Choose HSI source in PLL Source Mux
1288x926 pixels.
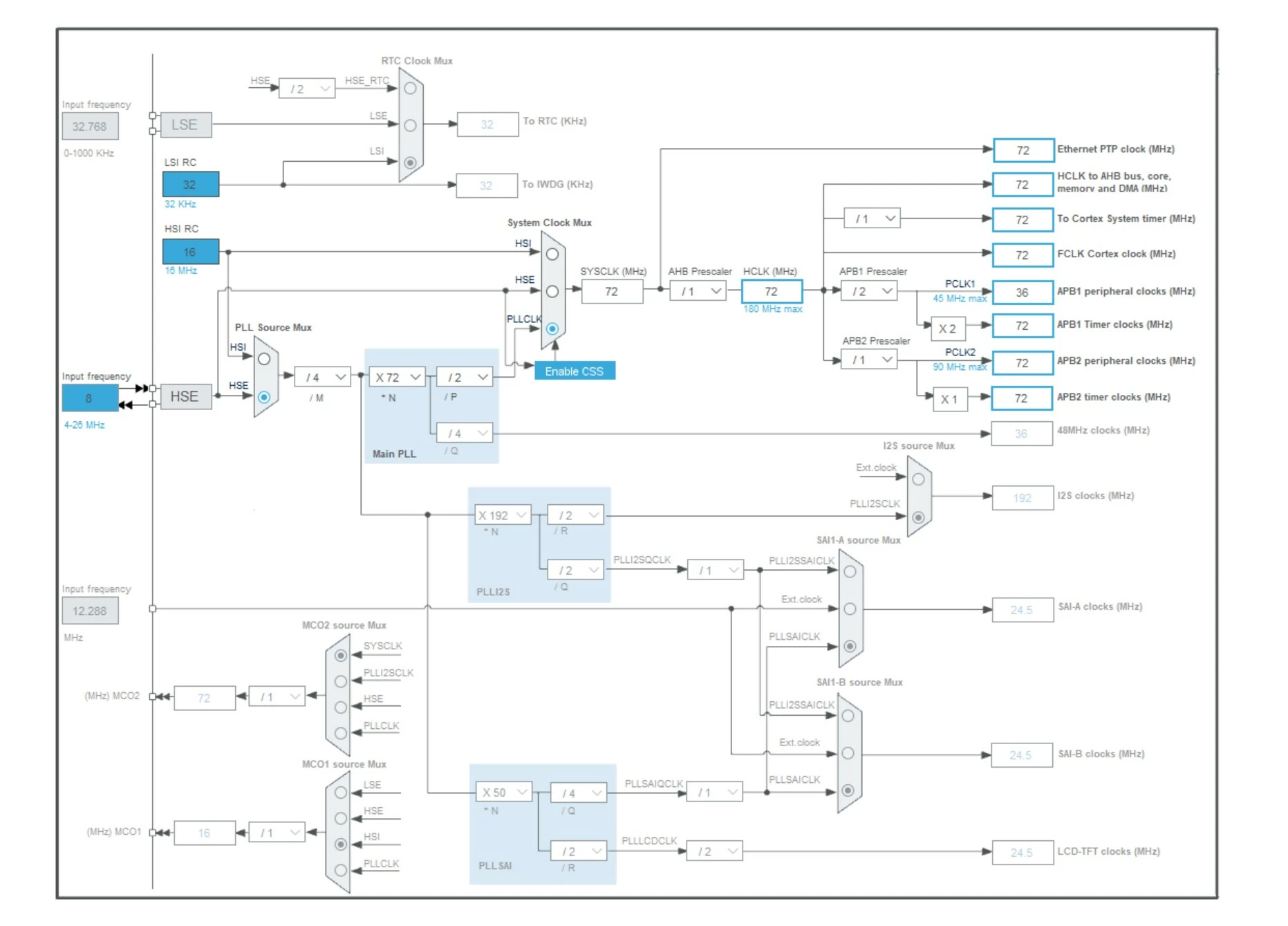pyautogui.click(x=264, y=359)
